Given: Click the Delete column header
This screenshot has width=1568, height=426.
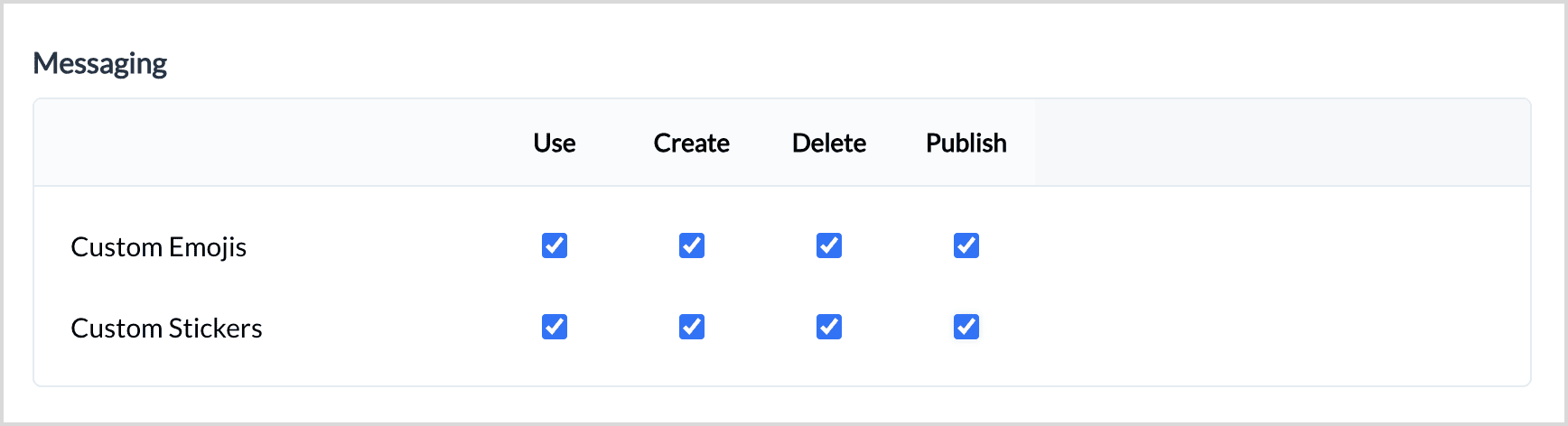Looking at the screenshot, I should point(829,144).
